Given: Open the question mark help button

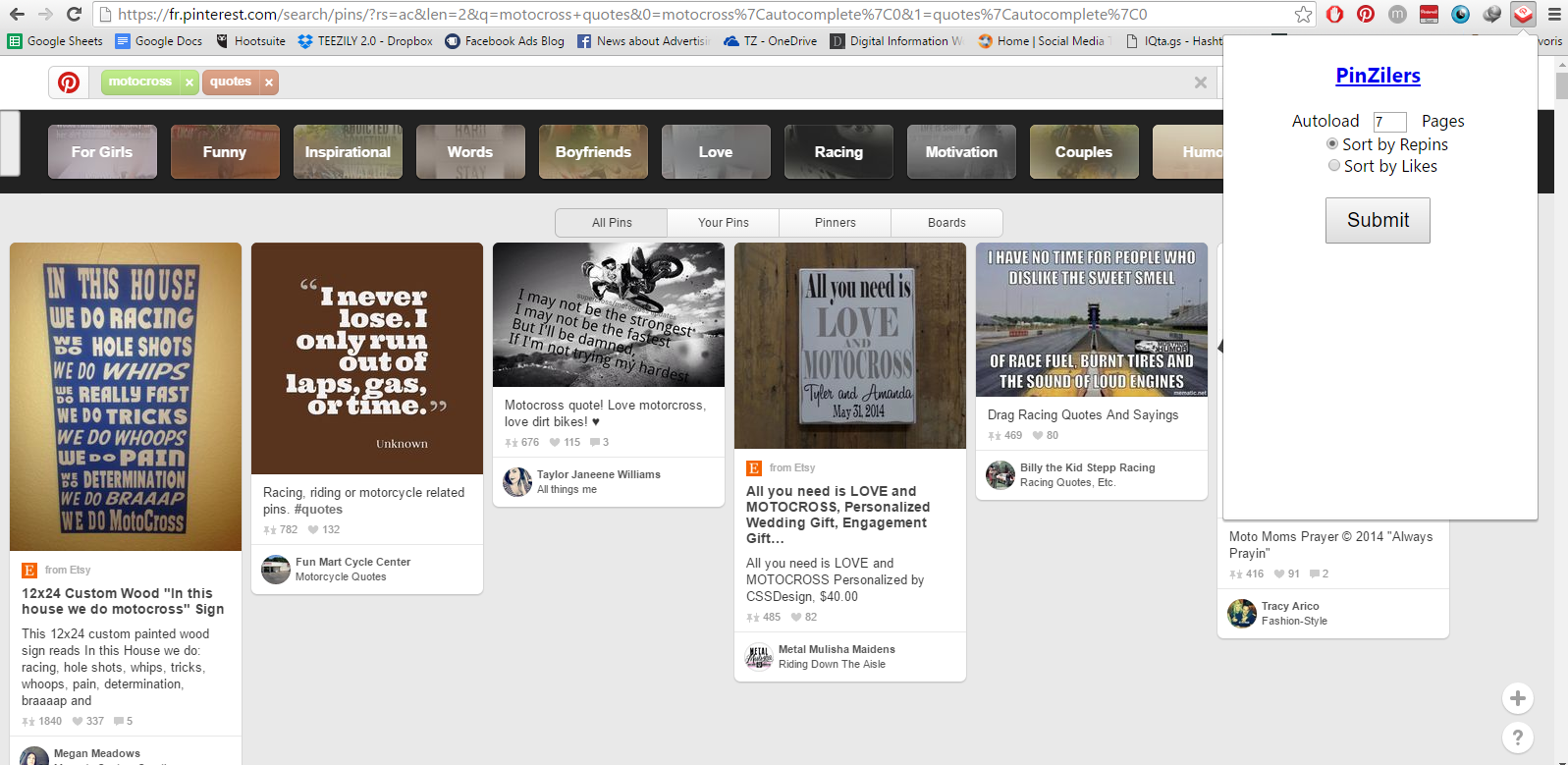Looking at the screenshot, I should (x=1518, y=738).
